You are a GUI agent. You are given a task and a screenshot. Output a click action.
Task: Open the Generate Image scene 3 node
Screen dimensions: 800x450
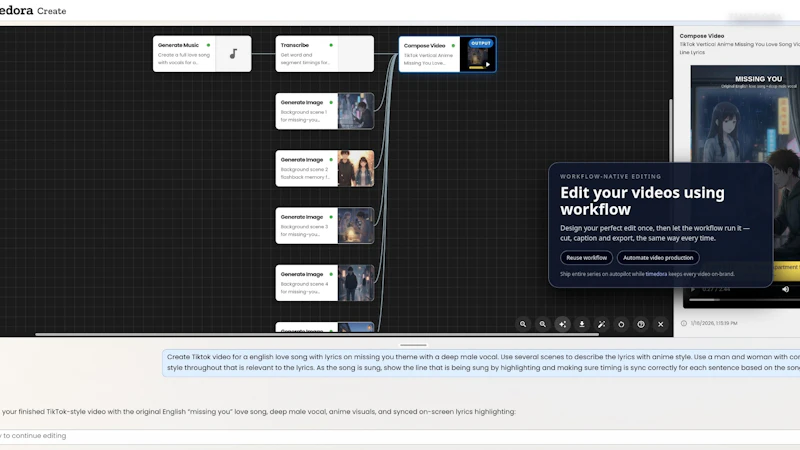pyautogui.click(x=324, y=225)
